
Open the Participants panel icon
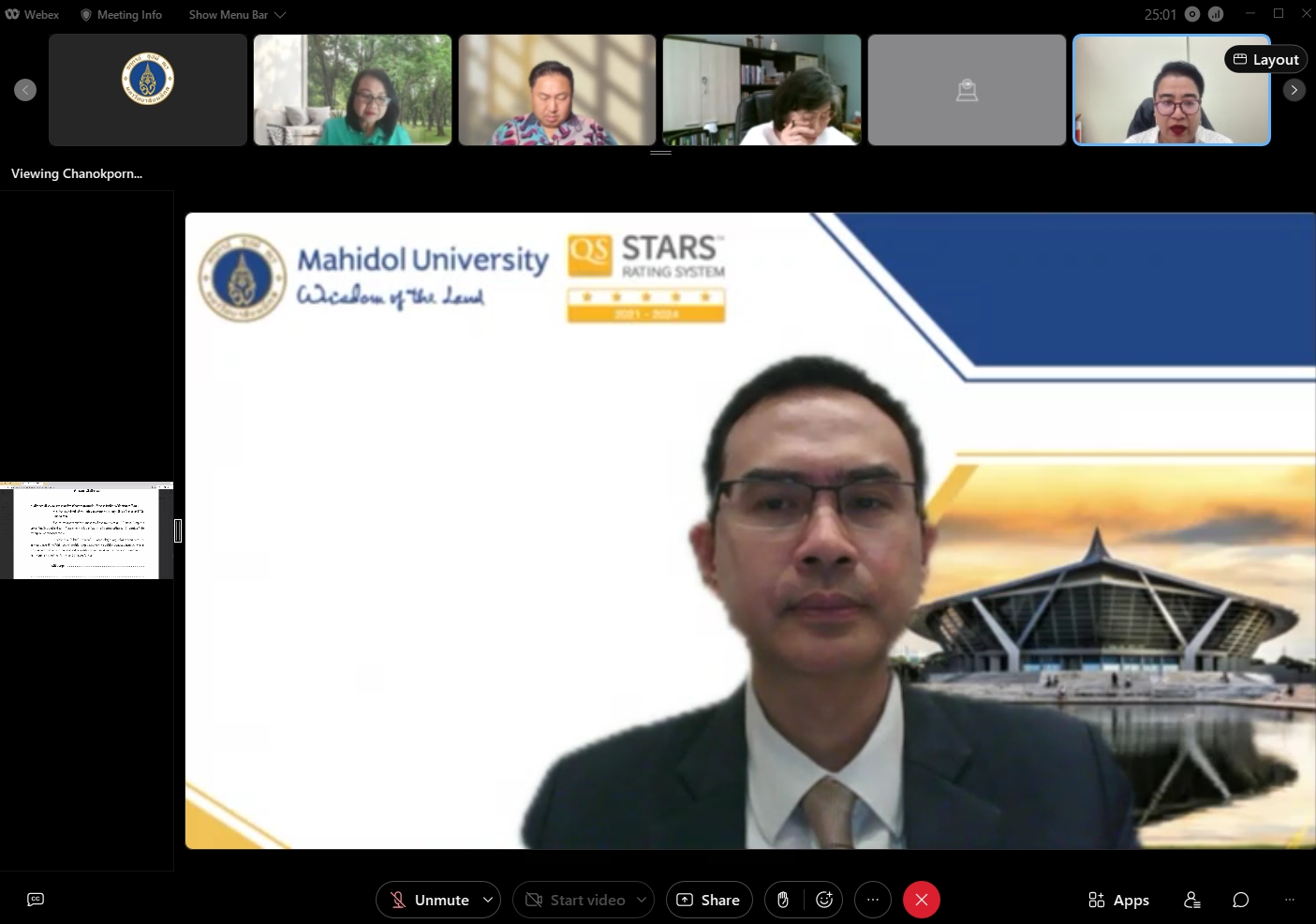[x=1192, y=900]
